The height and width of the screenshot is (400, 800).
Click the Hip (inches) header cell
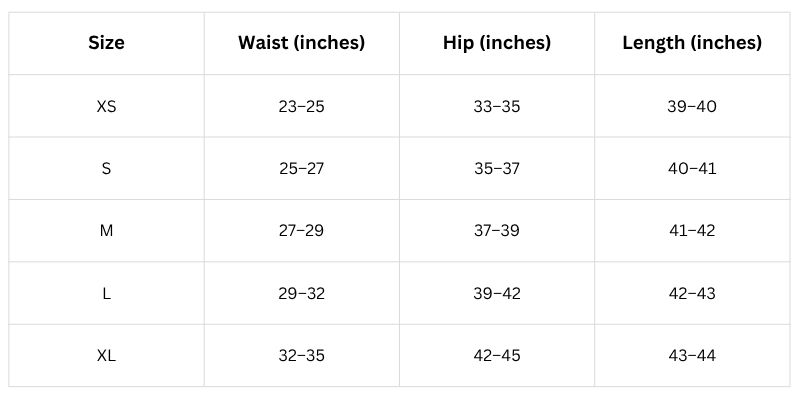point(497,43)
